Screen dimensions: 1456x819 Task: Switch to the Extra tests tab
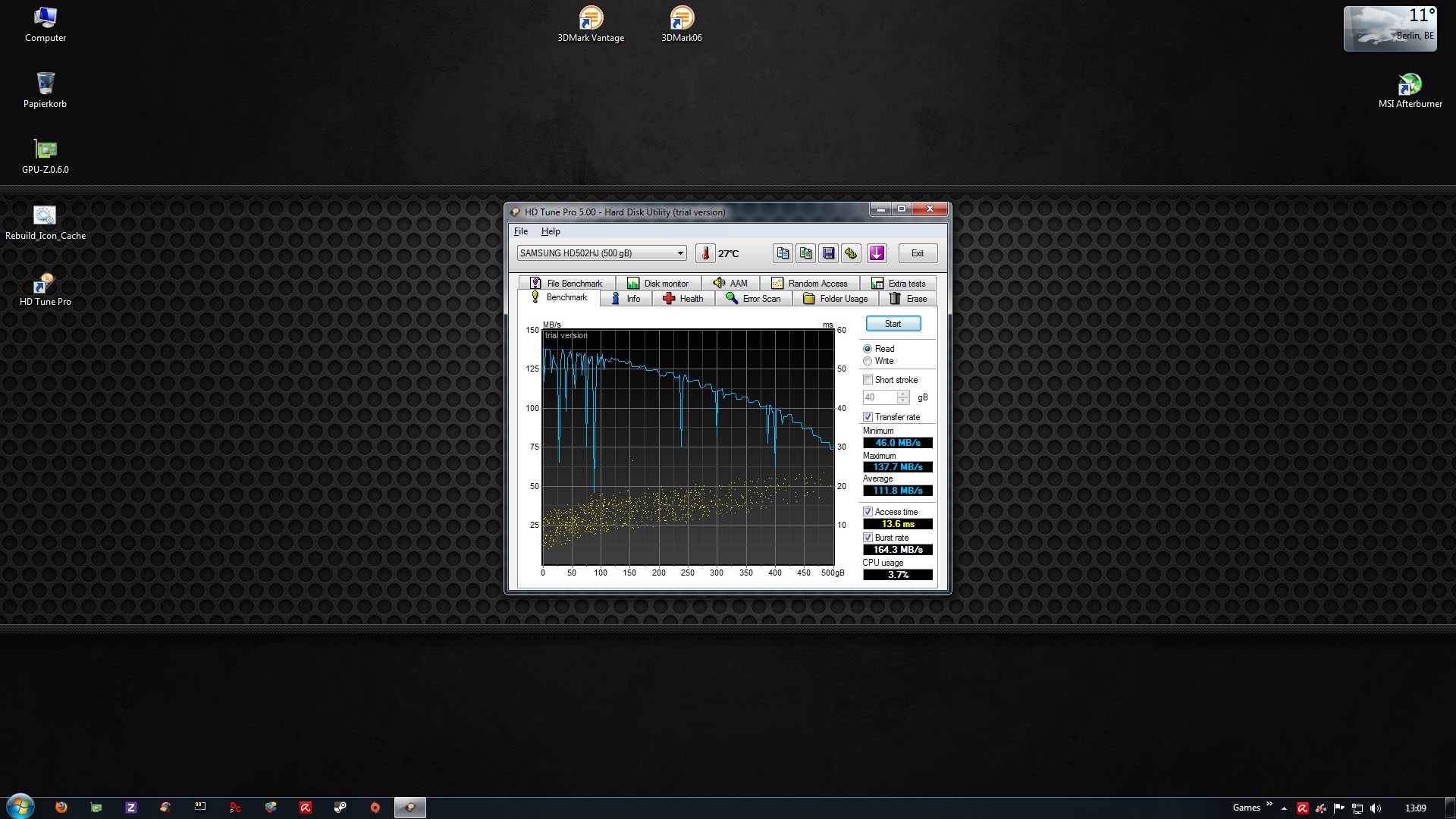[899, 283]
